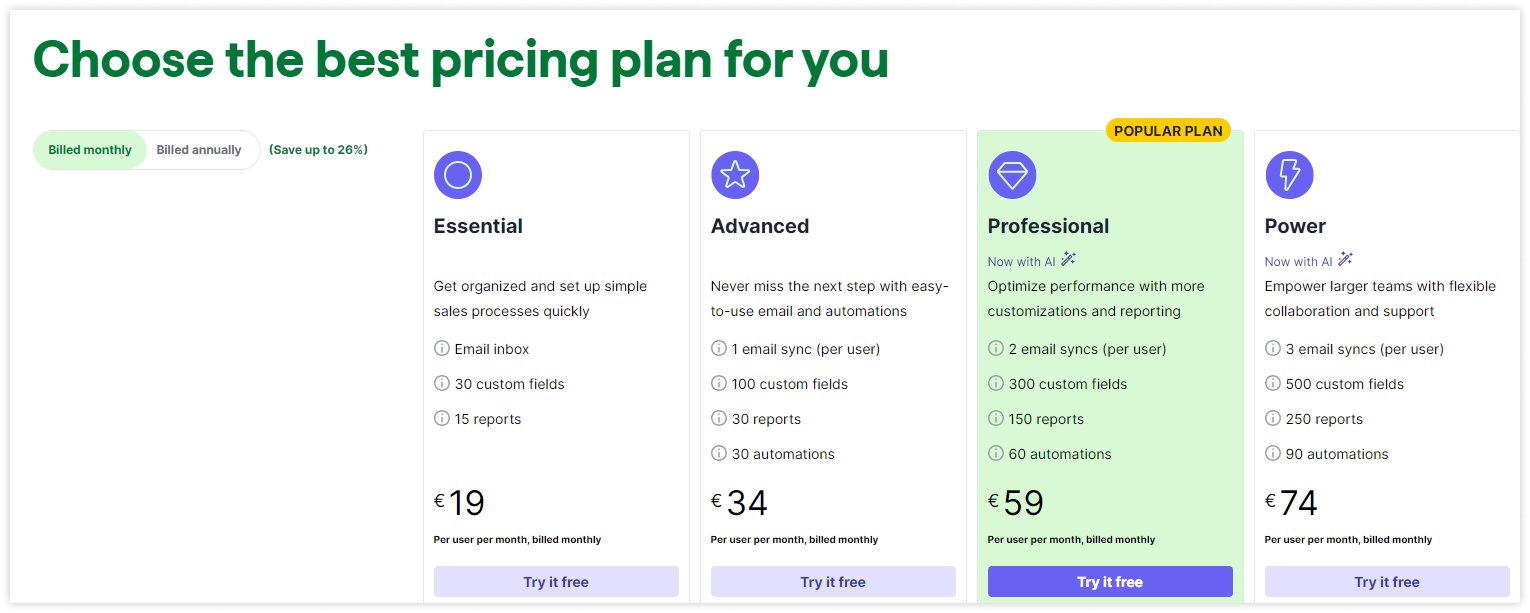Click info icon beside 30 automations

tap(719, 454)
